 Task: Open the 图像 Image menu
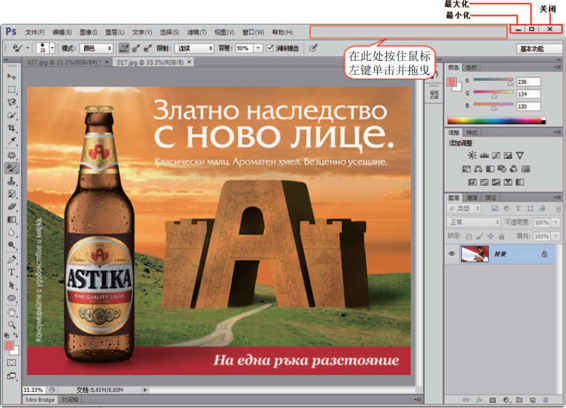(x=88, y=32)
